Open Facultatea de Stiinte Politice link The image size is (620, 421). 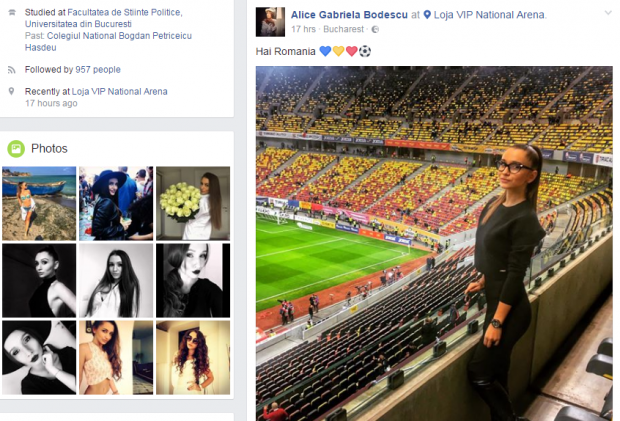click(x=103, y=18)
